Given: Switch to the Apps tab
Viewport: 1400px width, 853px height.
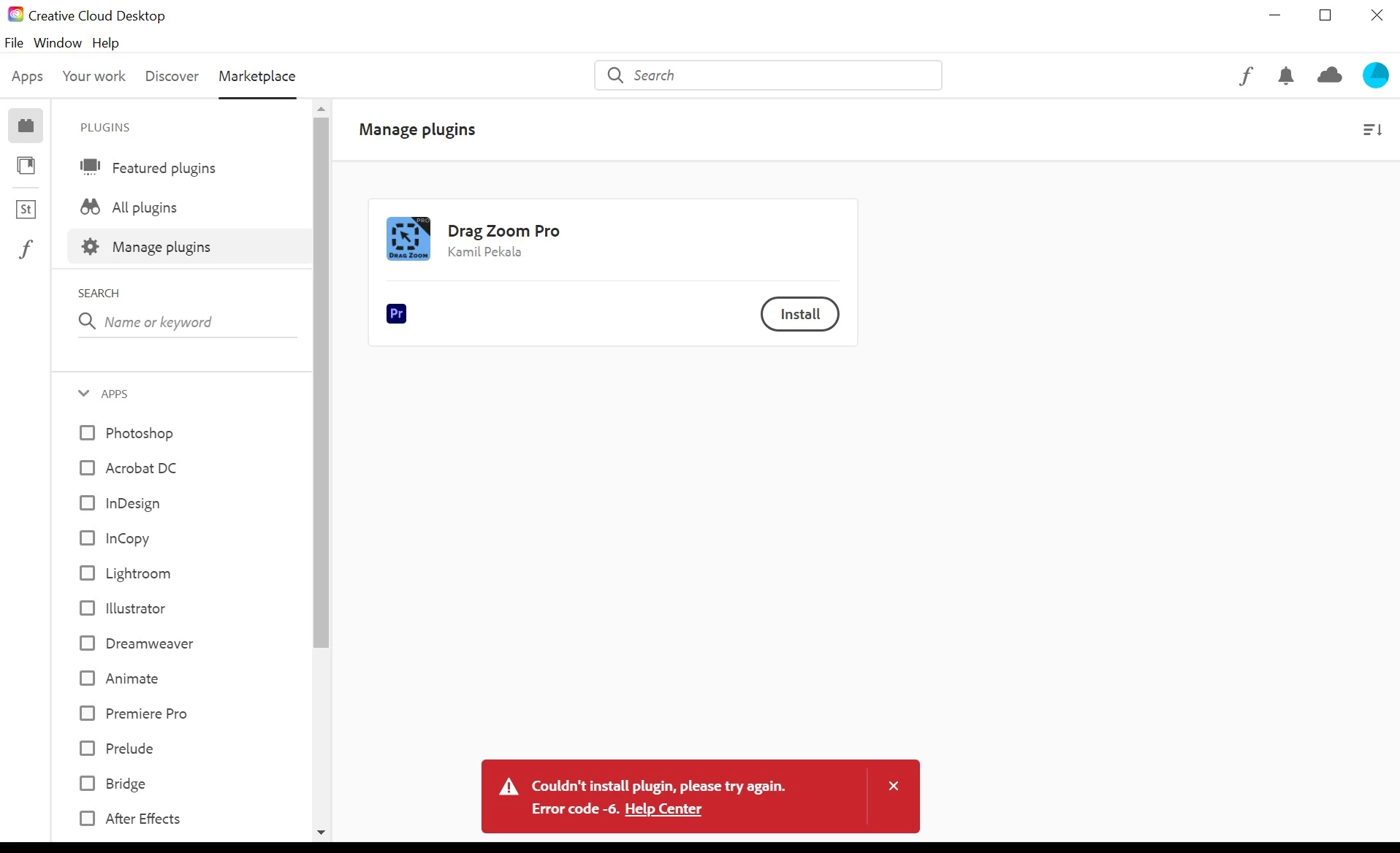Looking at the screenshot, I should tap(27, 76).
